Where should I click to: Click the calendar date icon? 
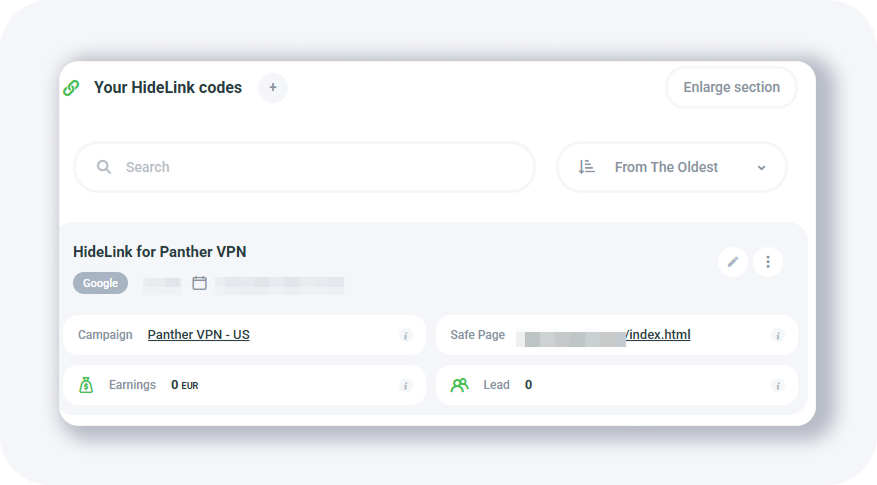pos(200,283)
